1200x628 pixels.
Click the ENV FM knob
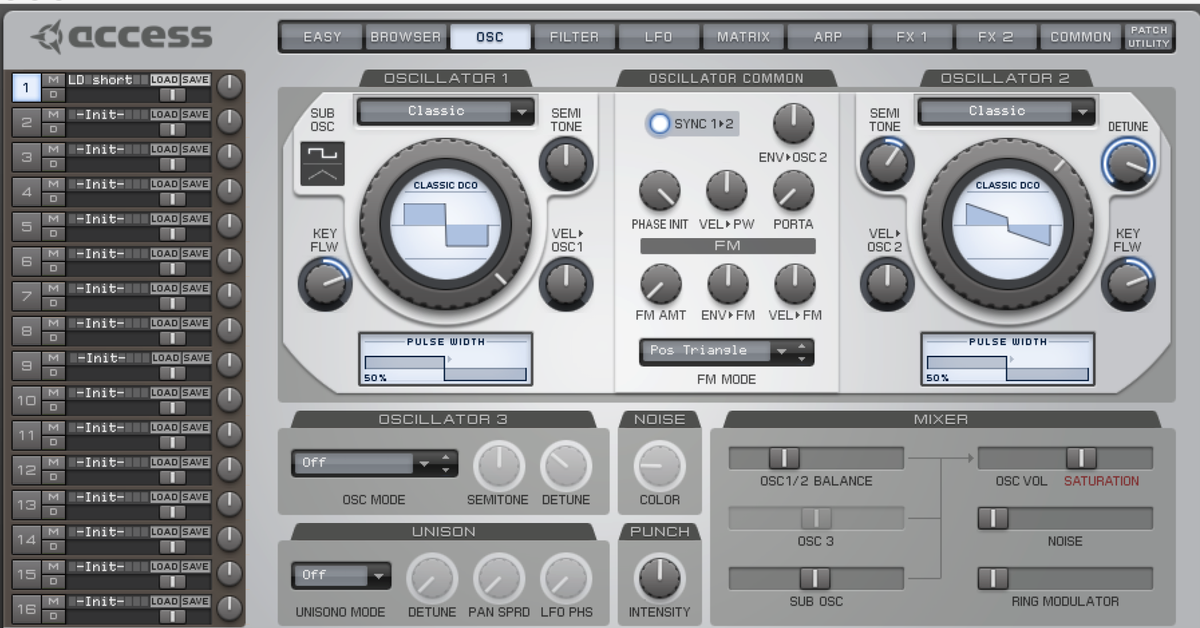[x=727, y=284]
